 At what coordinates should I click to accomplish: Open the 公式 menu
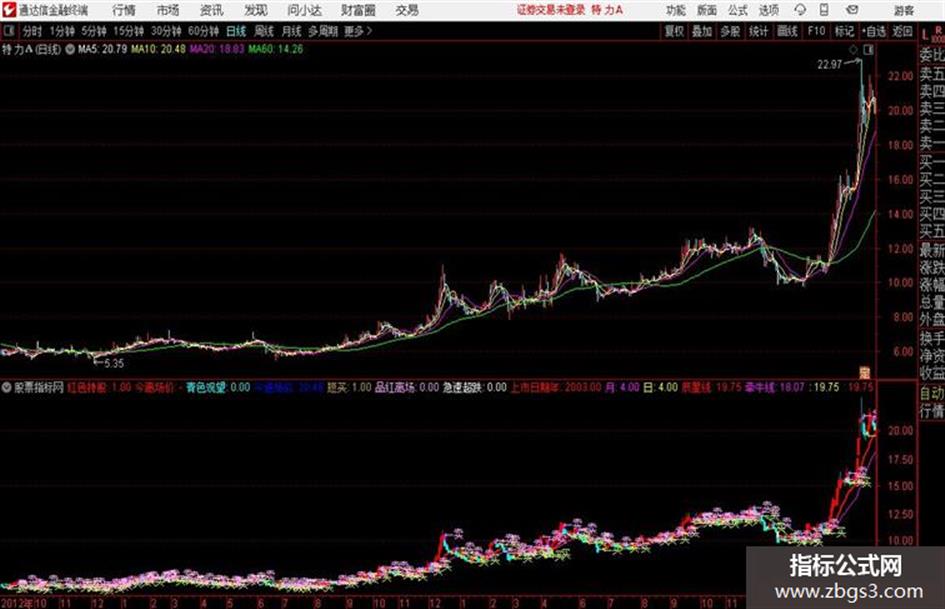pos(738,10)
